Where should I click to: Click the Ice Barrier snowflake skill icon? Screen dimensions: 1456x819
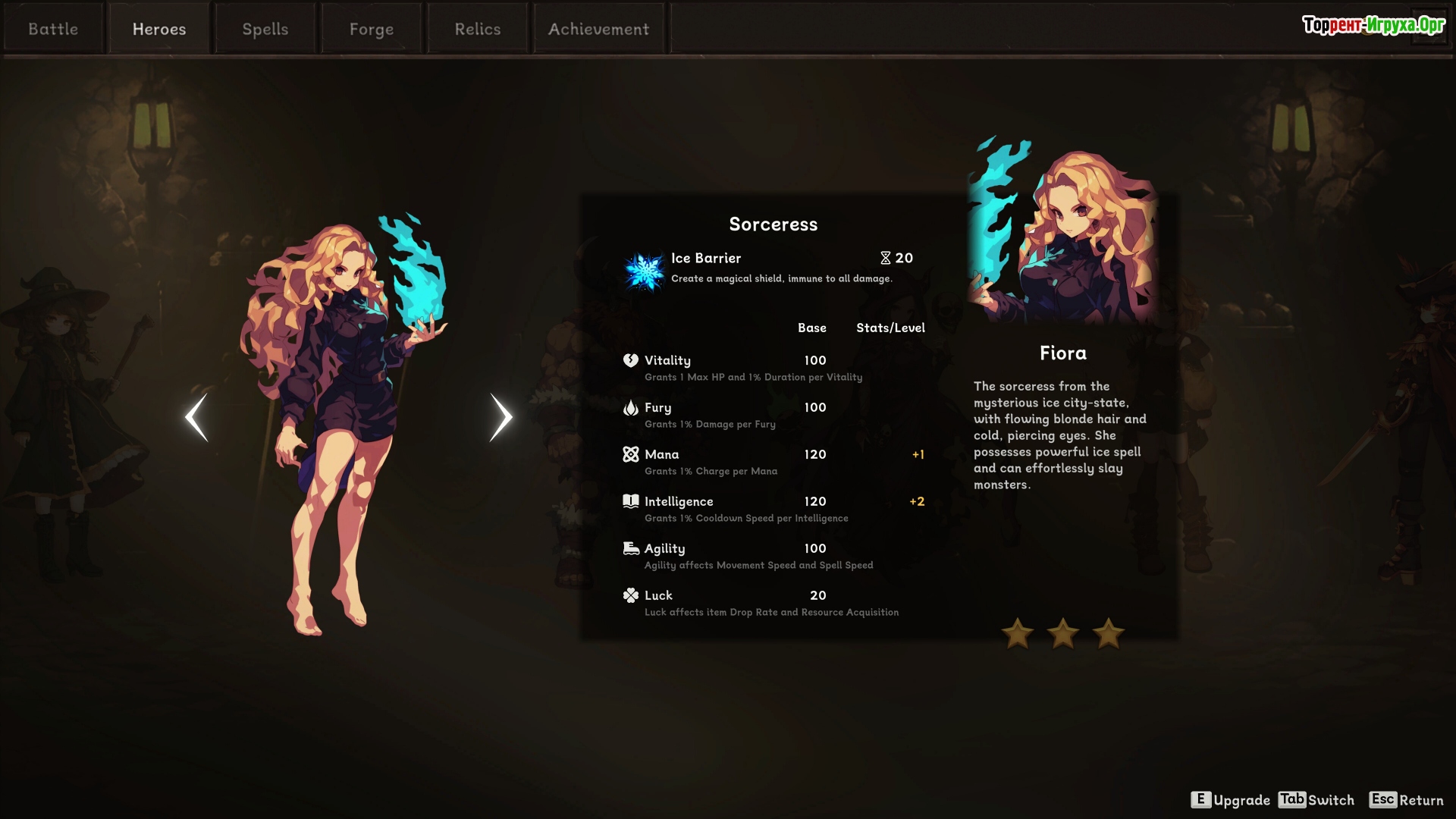645,270
